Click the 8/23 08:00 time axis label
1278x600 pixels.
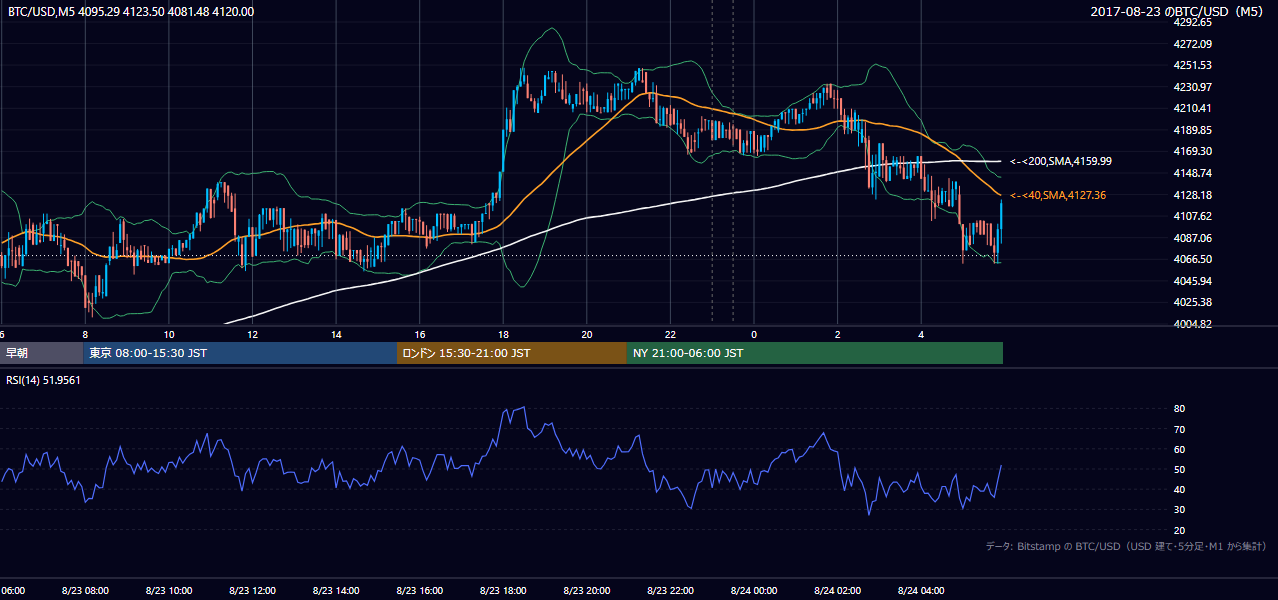coord(85,591)
